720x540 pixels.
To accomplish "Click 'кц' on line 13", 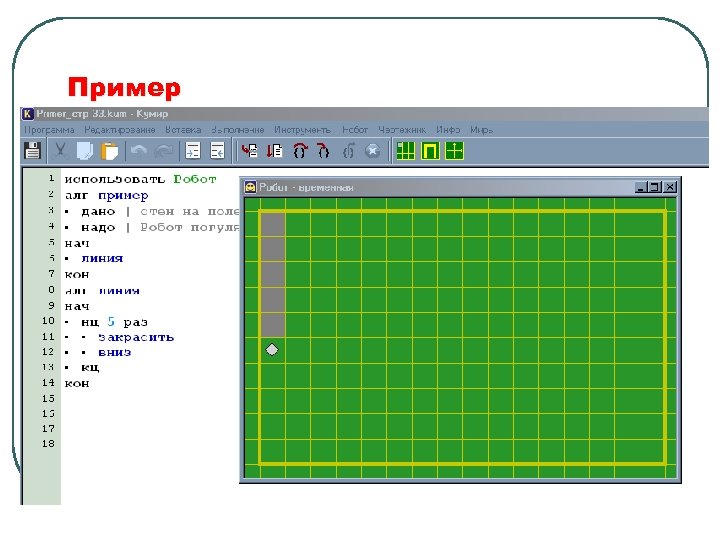I will tap(90, 368).
